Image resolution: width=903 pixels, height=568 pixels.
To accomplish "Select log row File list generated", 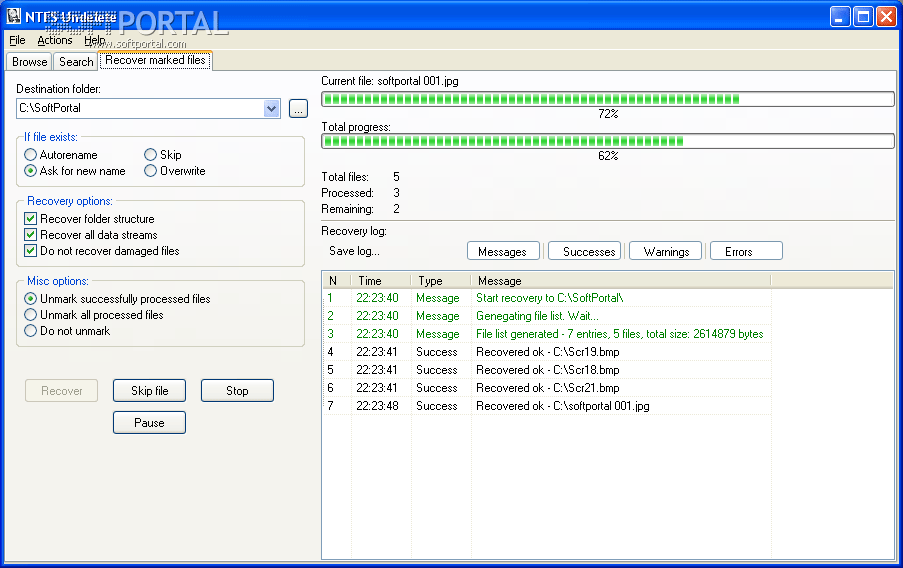I will [547, 334].
